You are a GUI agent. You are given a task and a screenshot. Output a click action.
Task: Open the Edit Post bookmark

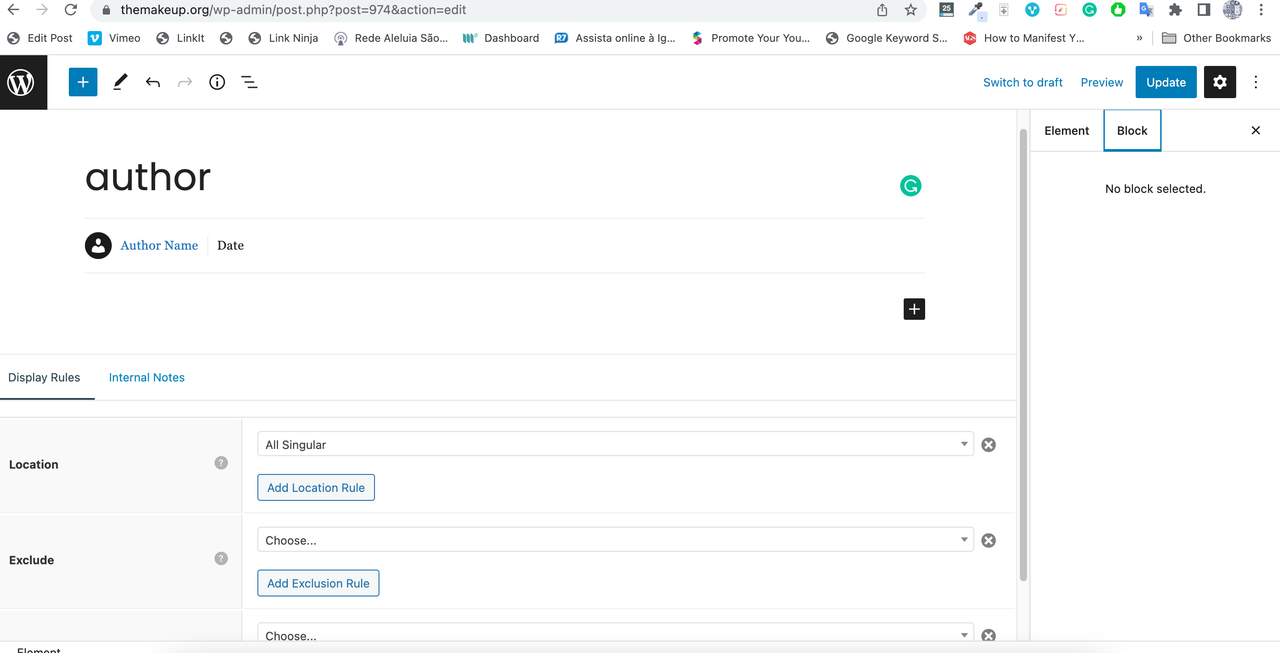point(40,38)
